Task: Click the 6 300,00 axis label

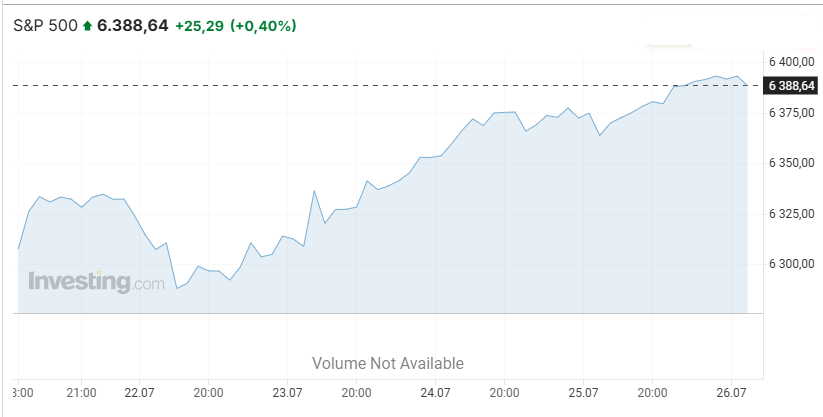Action: click(792, 264)
